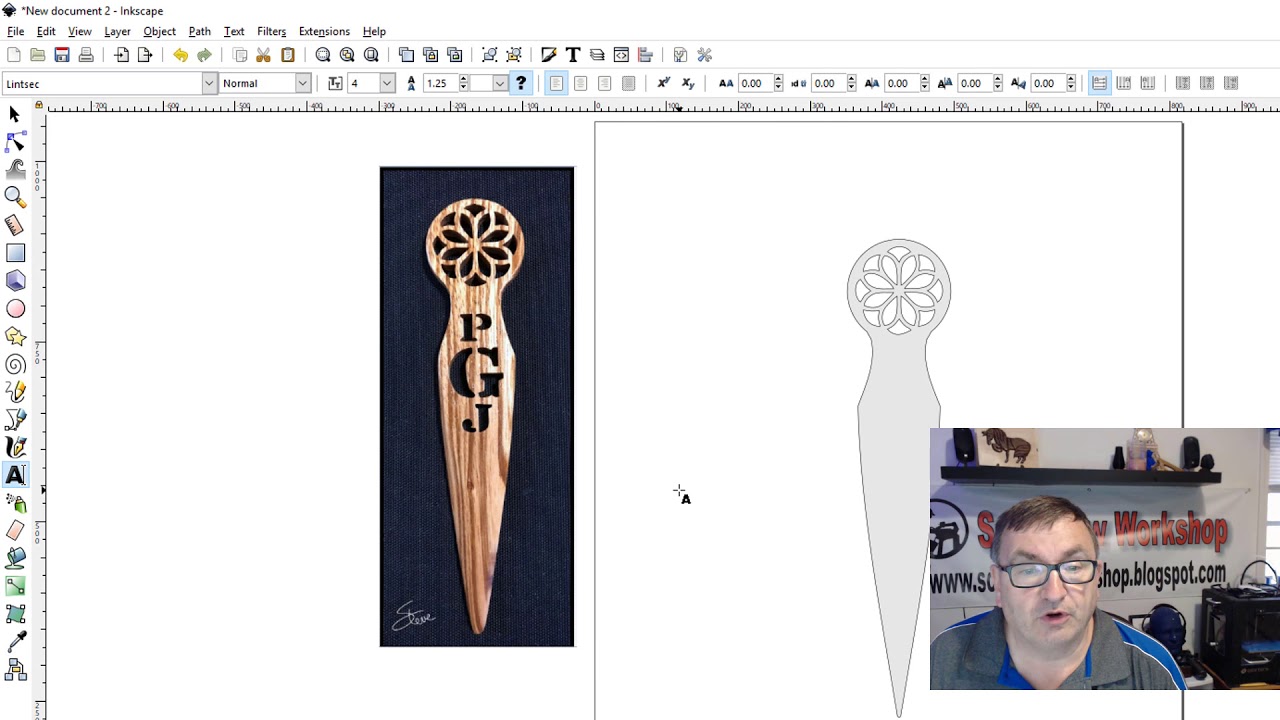Screen dimensions: 1280x720
Task: Save the document floppy icon
Action: click(x=62, y=55)
